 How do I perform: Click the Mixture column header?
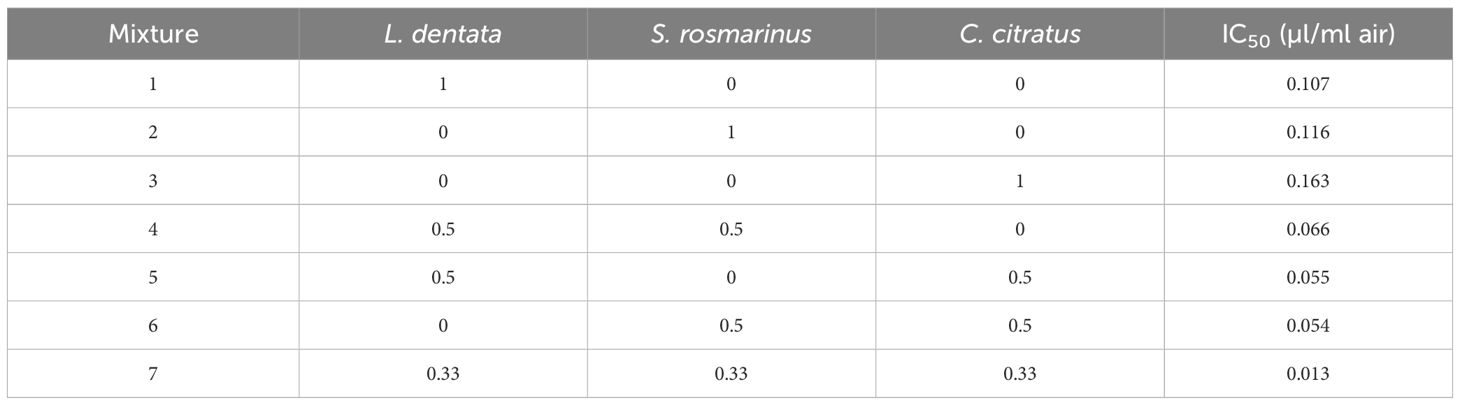coord(154,35)
